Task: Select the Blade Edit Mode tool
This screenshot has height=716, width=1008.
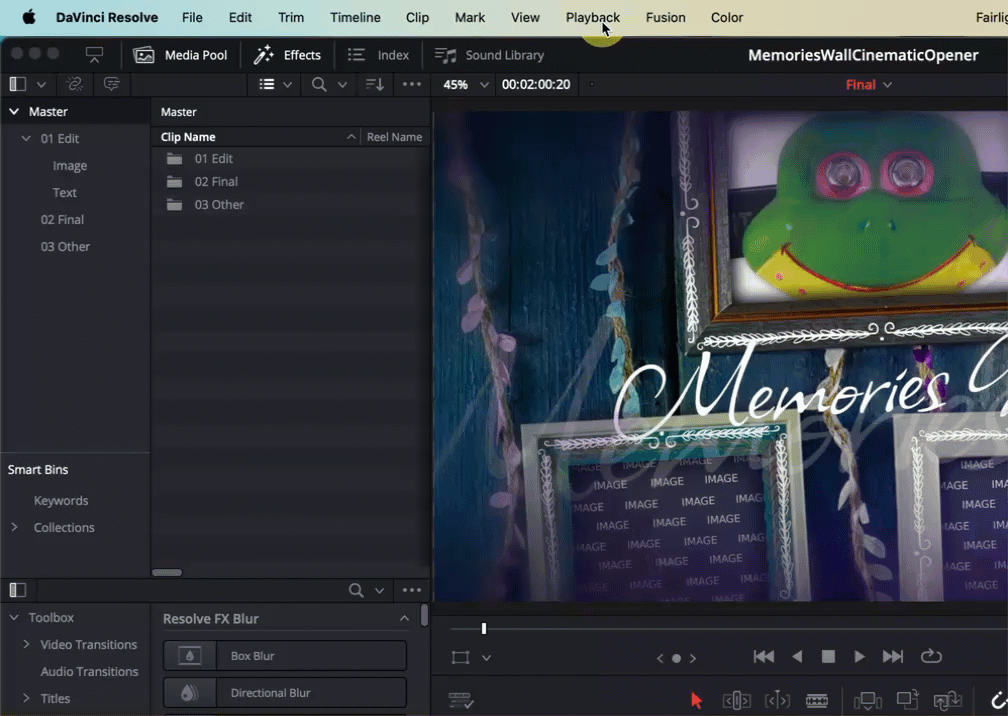Action: pyautogui.click(x=817, y=700)
